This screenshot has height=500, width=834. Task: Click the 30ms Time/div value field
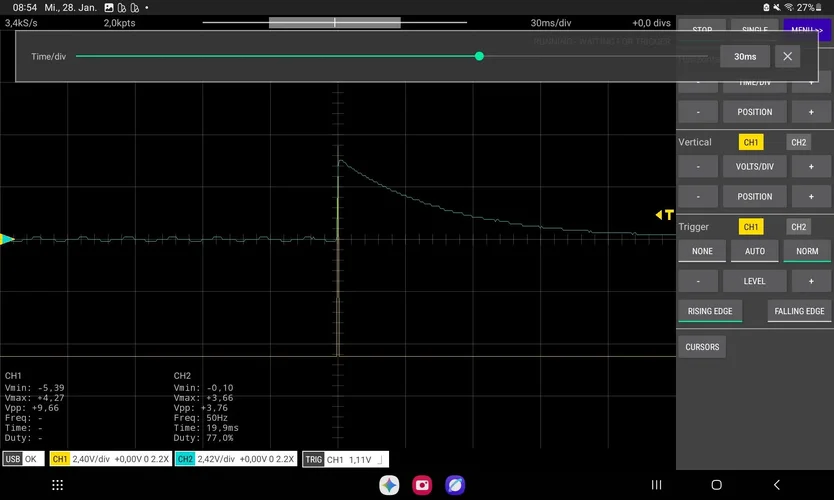pyautogui.click(x=745, y=56)
